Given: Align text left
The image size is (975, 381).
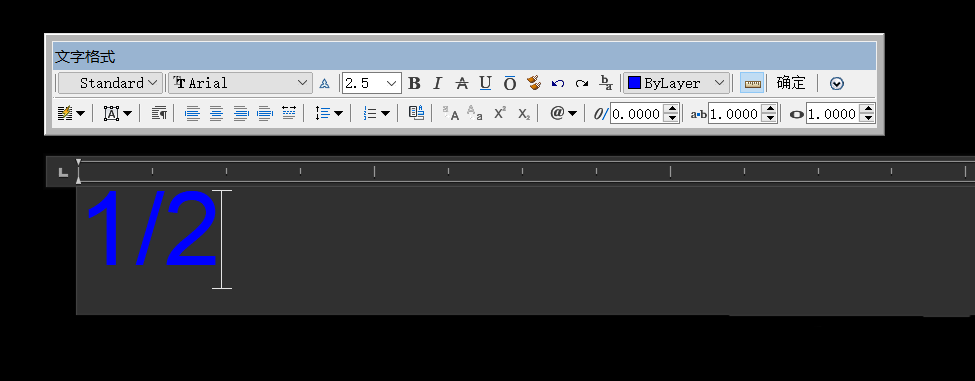Looking at the screenshot, I should click(x=193, y=113).
